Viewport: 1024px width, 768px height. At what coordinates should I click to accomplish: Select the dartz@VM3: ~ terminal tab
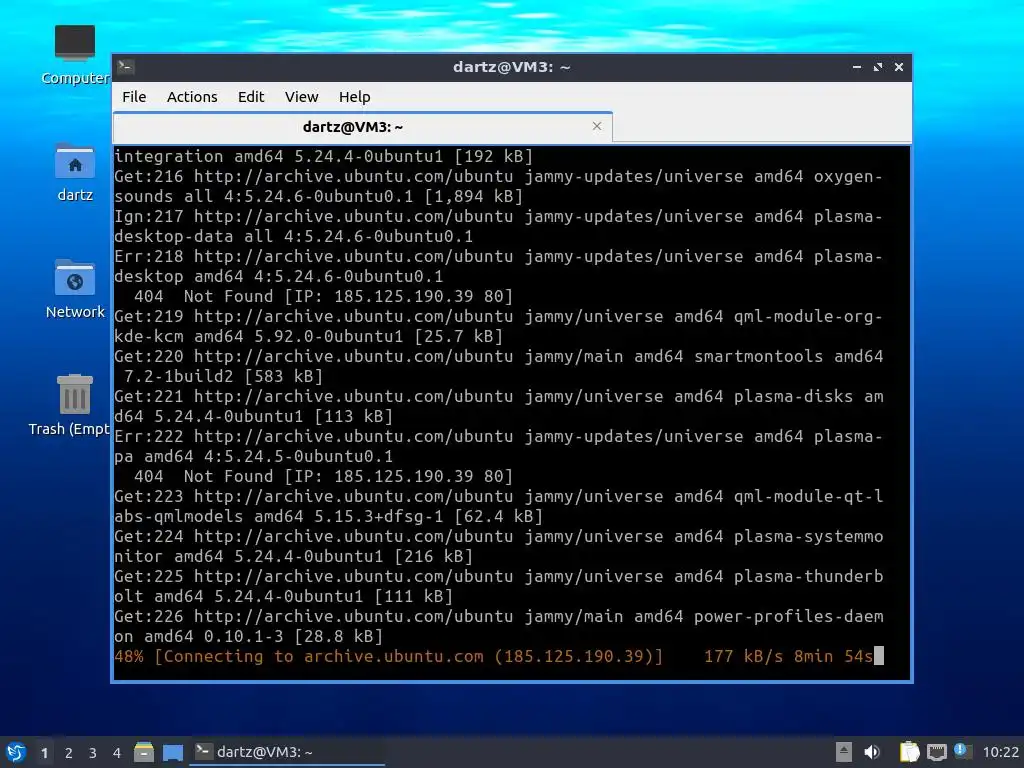click(362, 127)
